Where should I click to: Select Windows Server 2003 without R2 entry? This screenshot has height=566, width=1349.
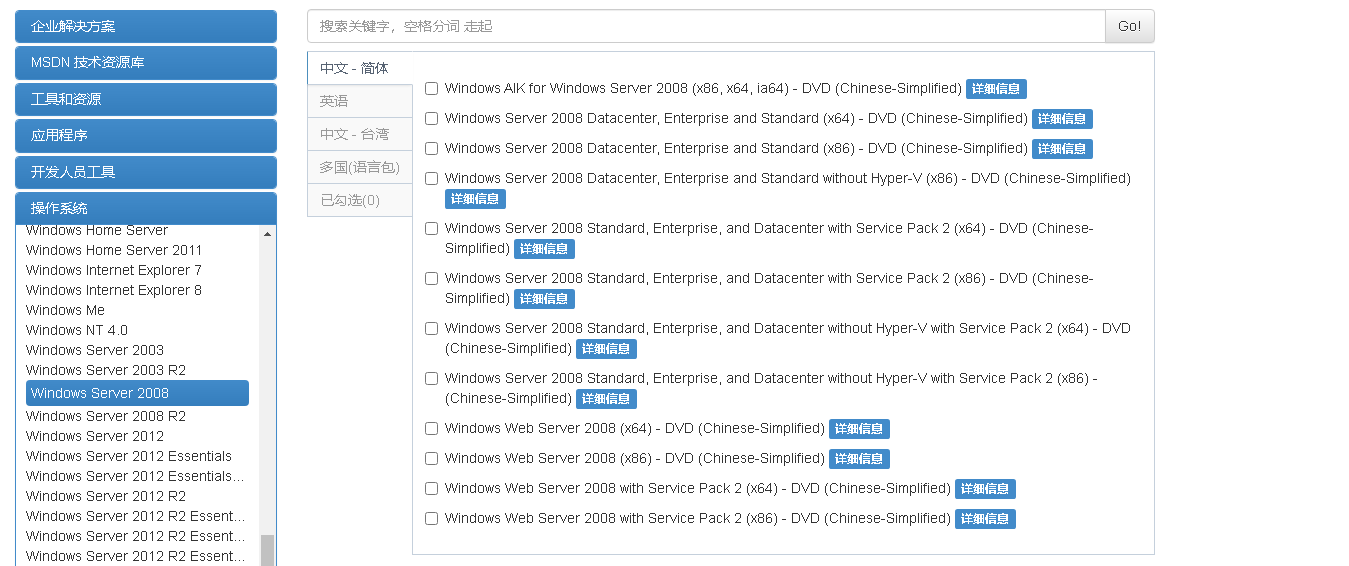pyautogui.click(x=95, y=350)
